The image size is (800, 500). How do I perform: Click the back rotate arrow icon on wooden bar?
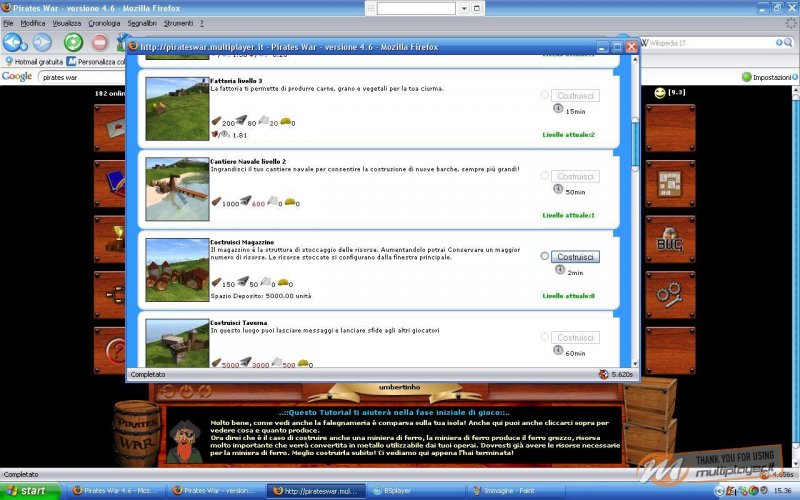point(168,391)
